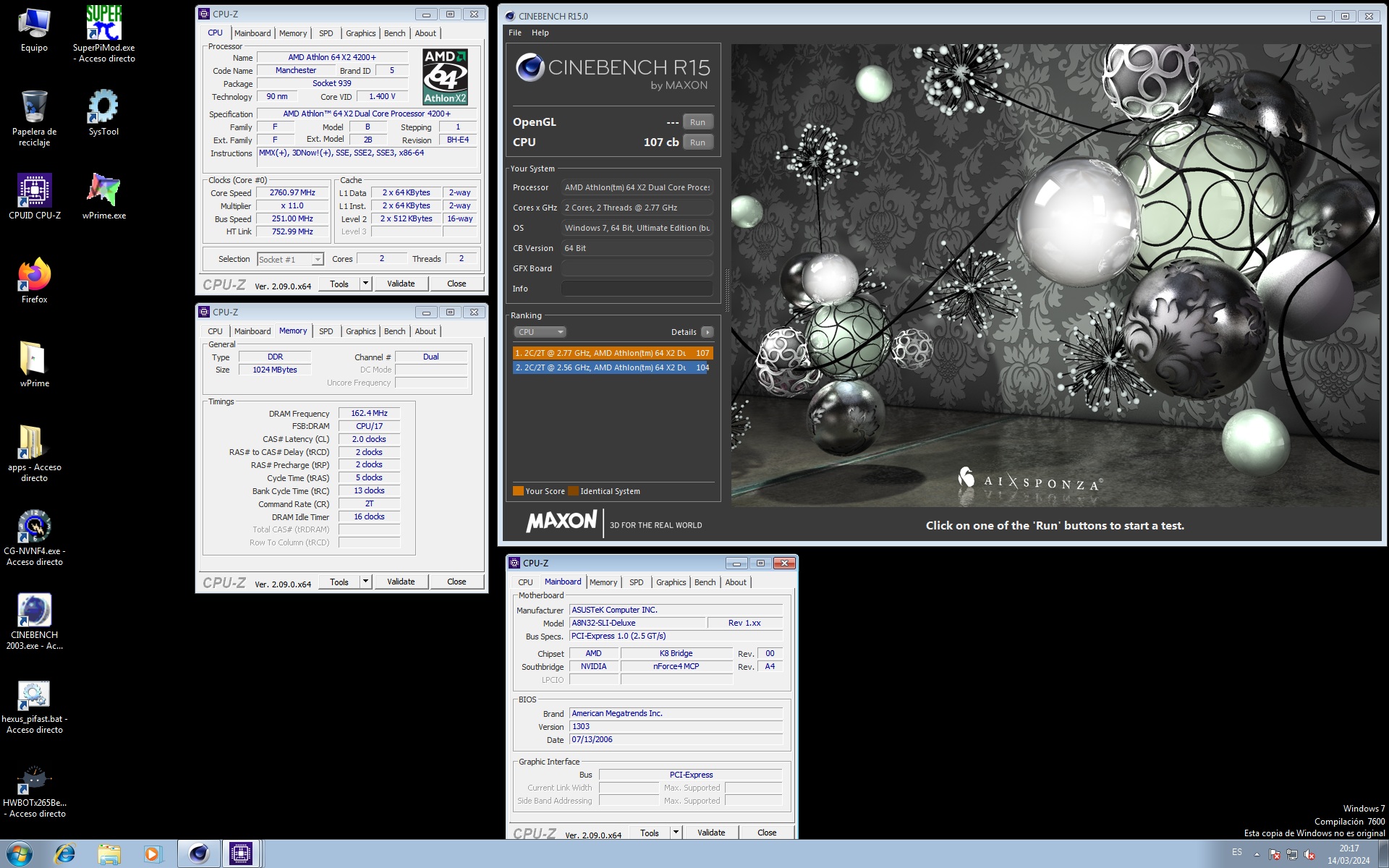1389x868 pixels.
Task: Switch to Mainboard tab in top CPU-Z window
Action: (252, 33)
